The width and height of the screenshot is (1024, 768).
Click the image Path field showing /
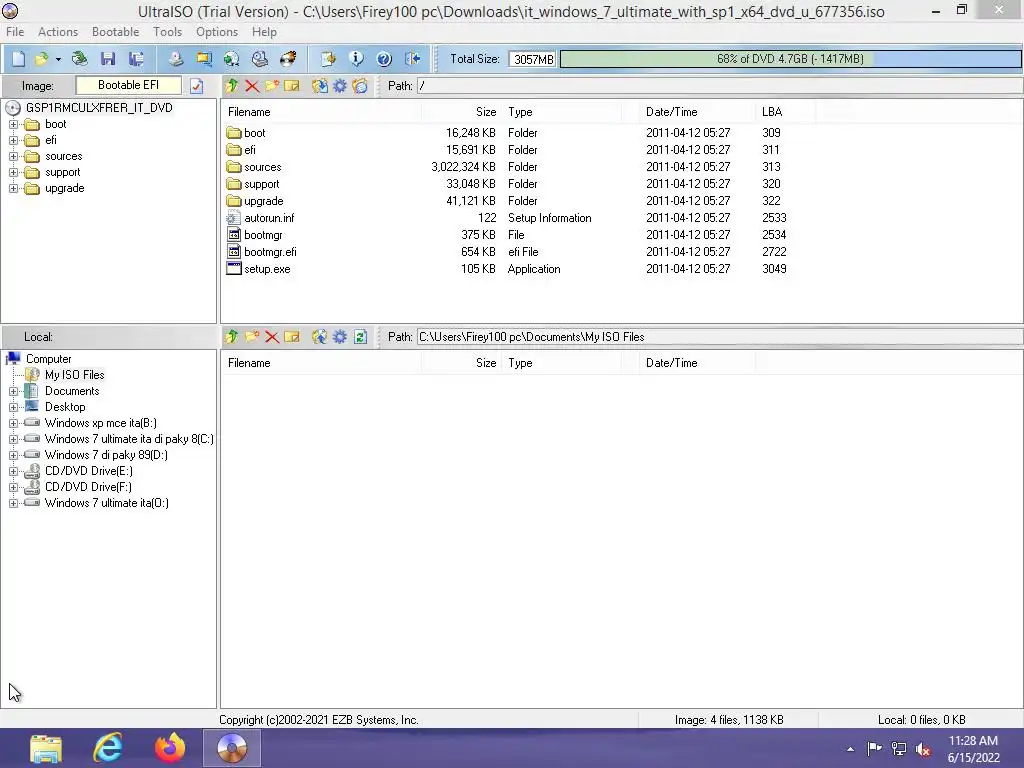tap(720, 86)
